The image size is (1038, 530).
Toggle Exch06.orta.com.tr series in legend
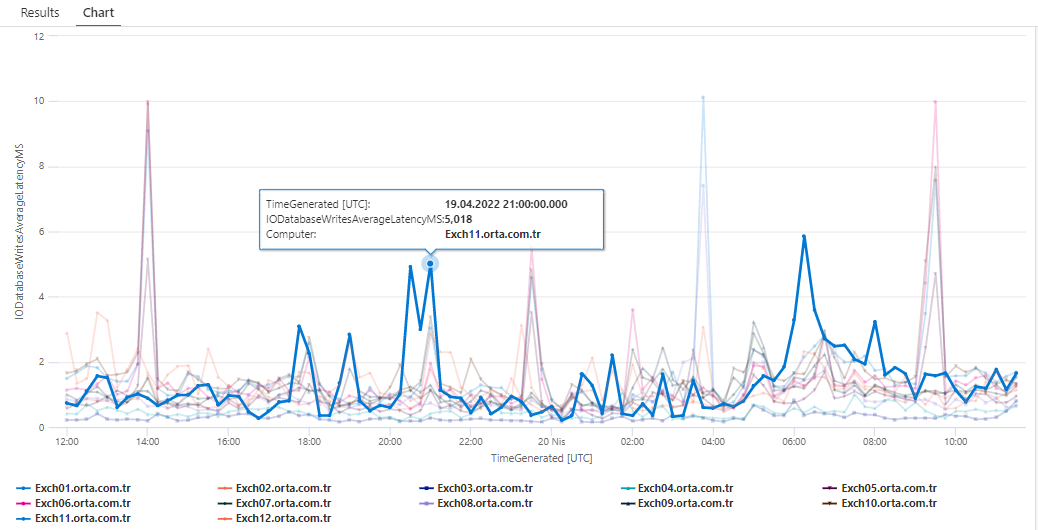[x=73, y=504]
